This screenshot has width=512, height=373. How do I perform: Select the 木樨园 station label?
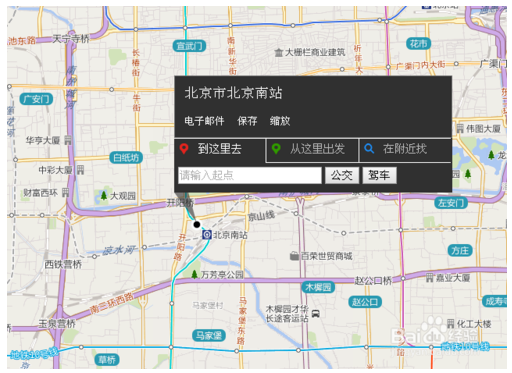[318, 287]
